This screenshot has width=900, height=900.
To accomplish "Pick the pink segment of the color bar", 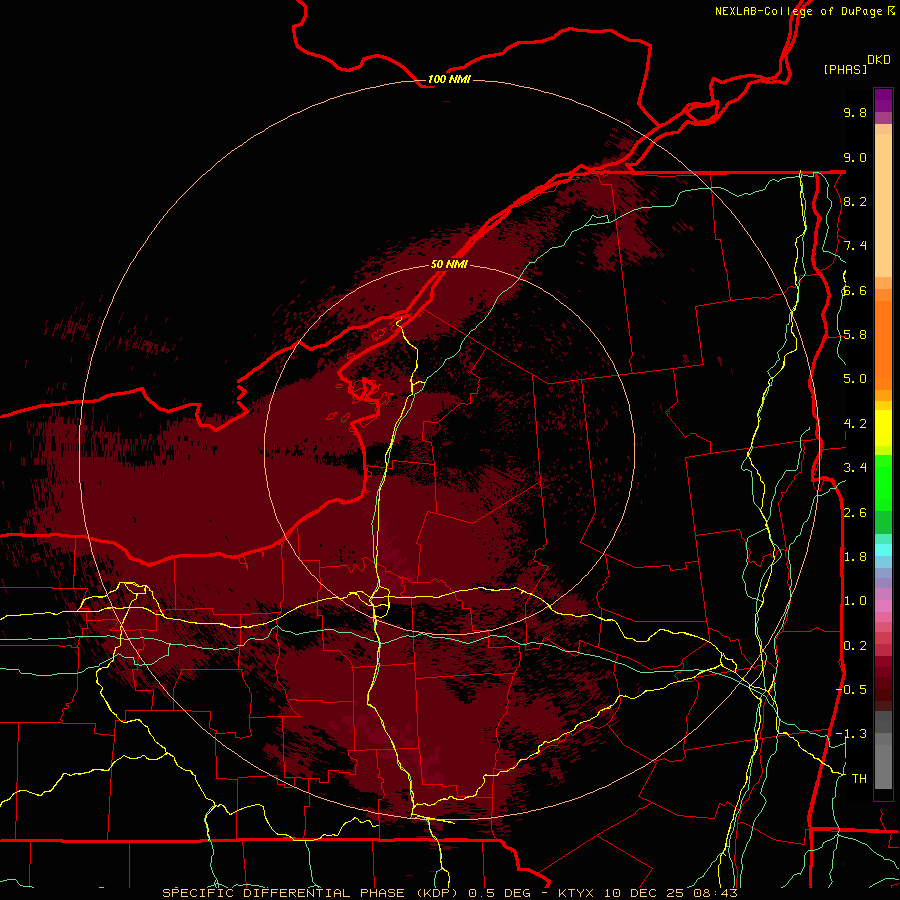I will pos(883,606).
